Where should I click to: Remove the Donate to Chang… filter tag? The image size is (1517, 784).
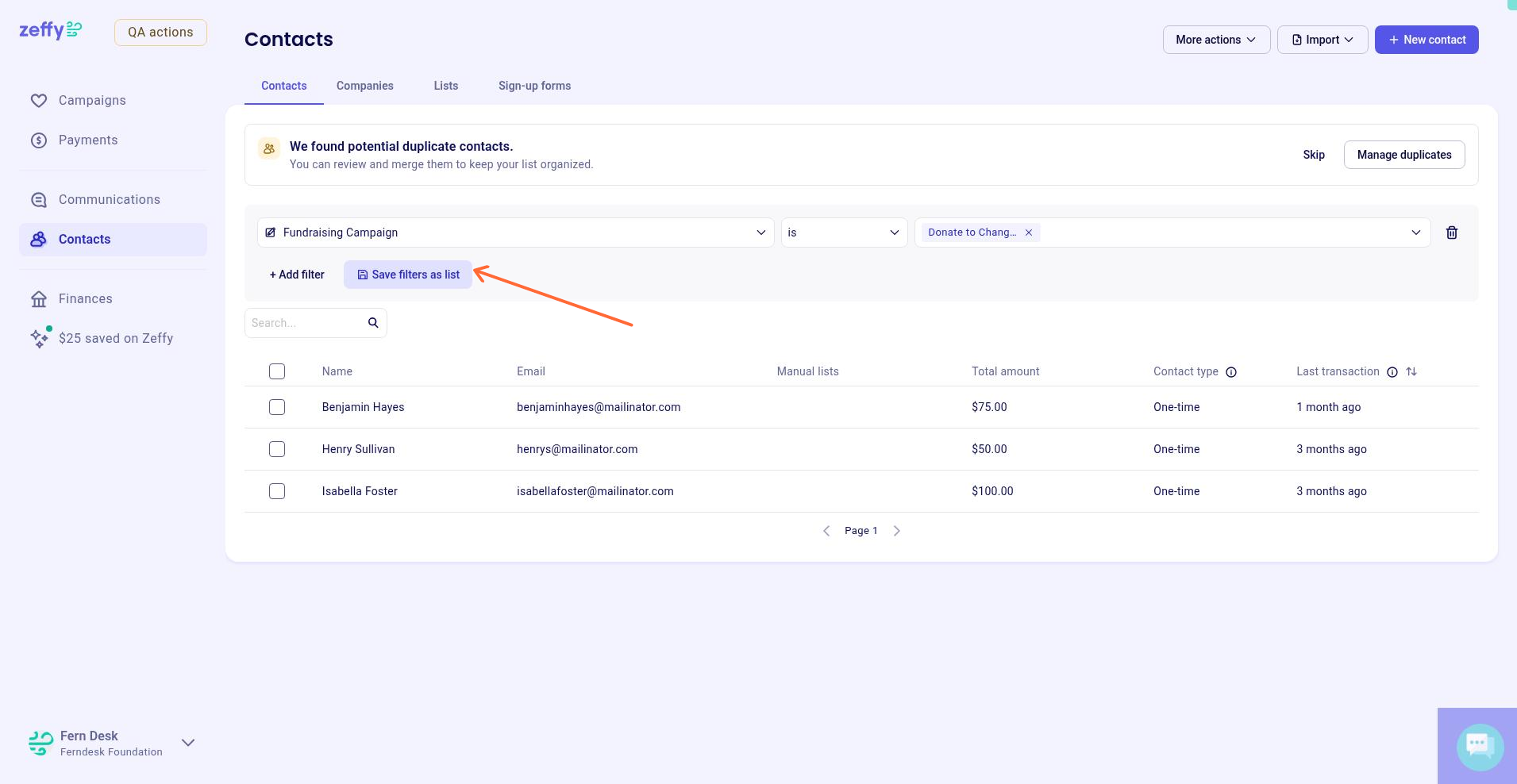tap(1029, 233)
